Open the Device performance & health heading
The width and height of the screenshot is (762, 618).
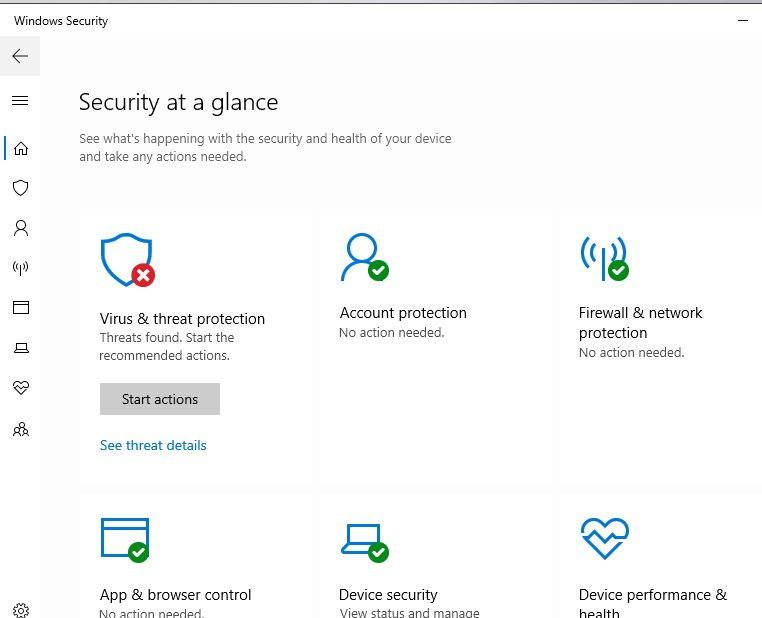pyautogui.click(x=653, y=602)
